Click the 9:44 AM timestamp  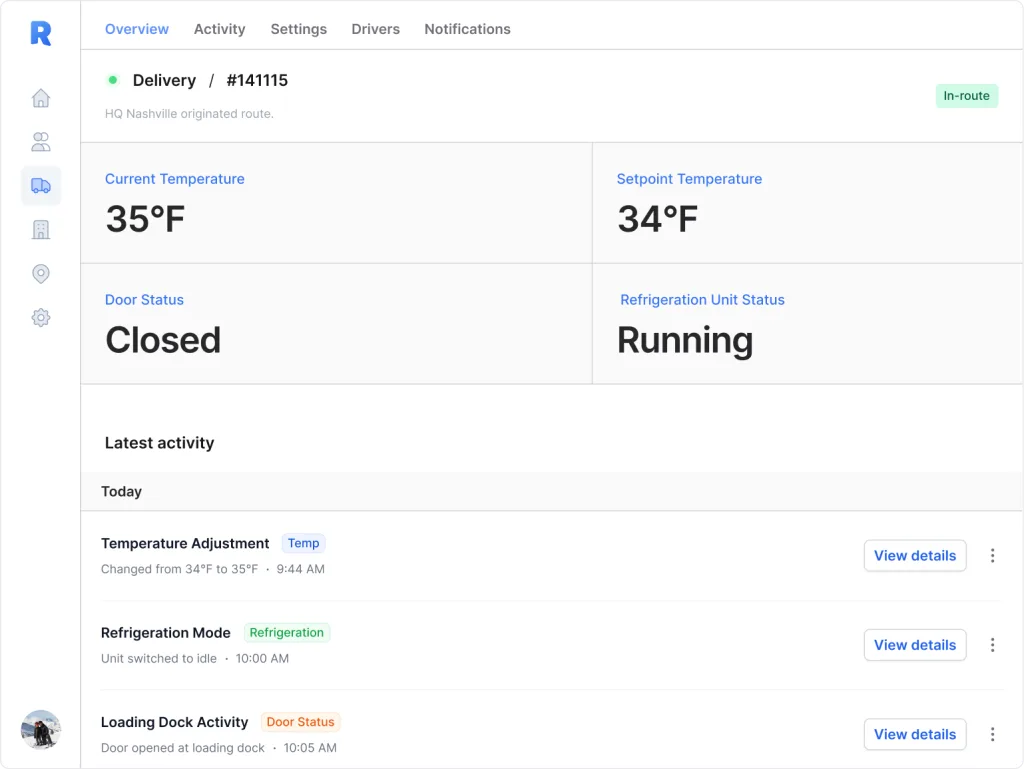point(300,569)
